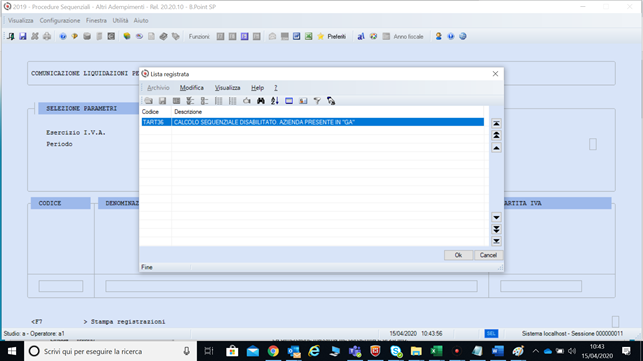Go down one page in list
Image resolution: width=643 pixels, height=361 pixels.
click(x=496, y=229)
